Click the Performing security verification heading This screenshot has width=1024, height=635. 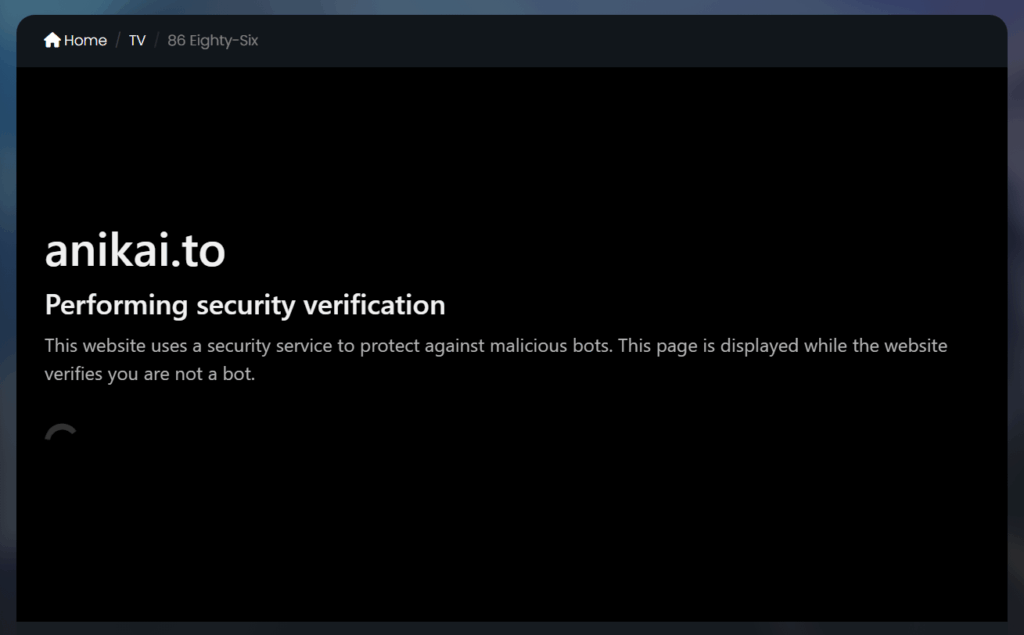click(x=245, y=305)
